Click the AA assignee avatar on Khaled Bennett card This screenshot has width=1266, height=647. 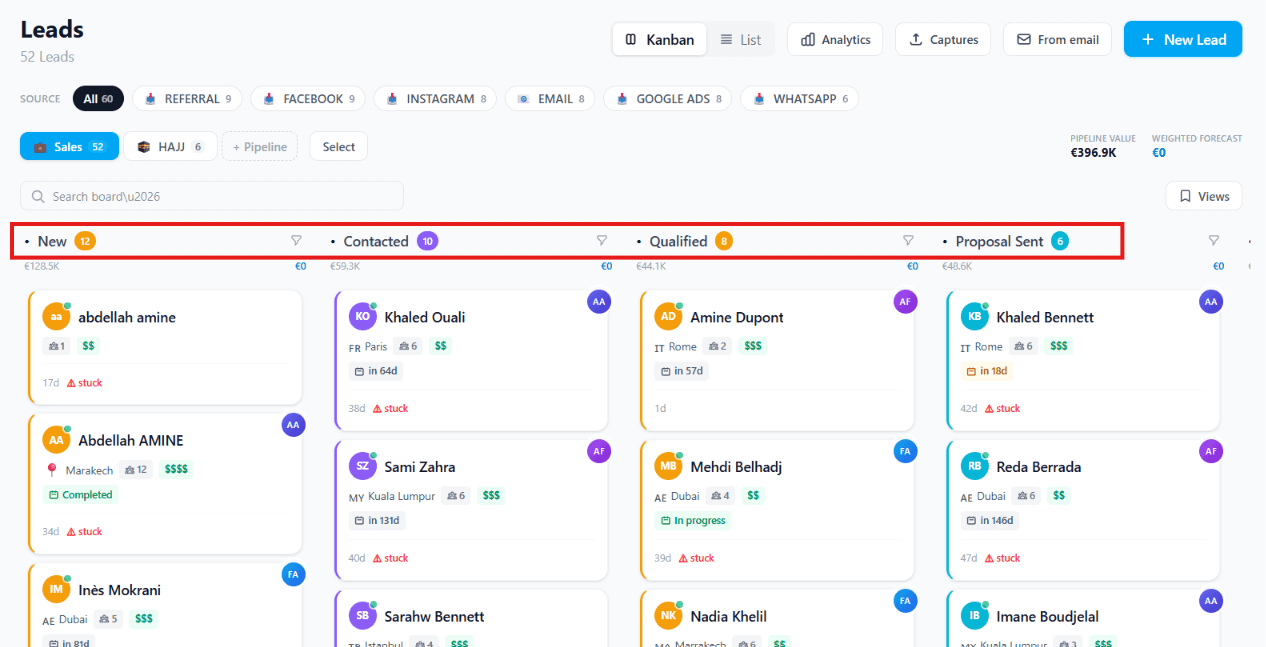pos(1211,301)
